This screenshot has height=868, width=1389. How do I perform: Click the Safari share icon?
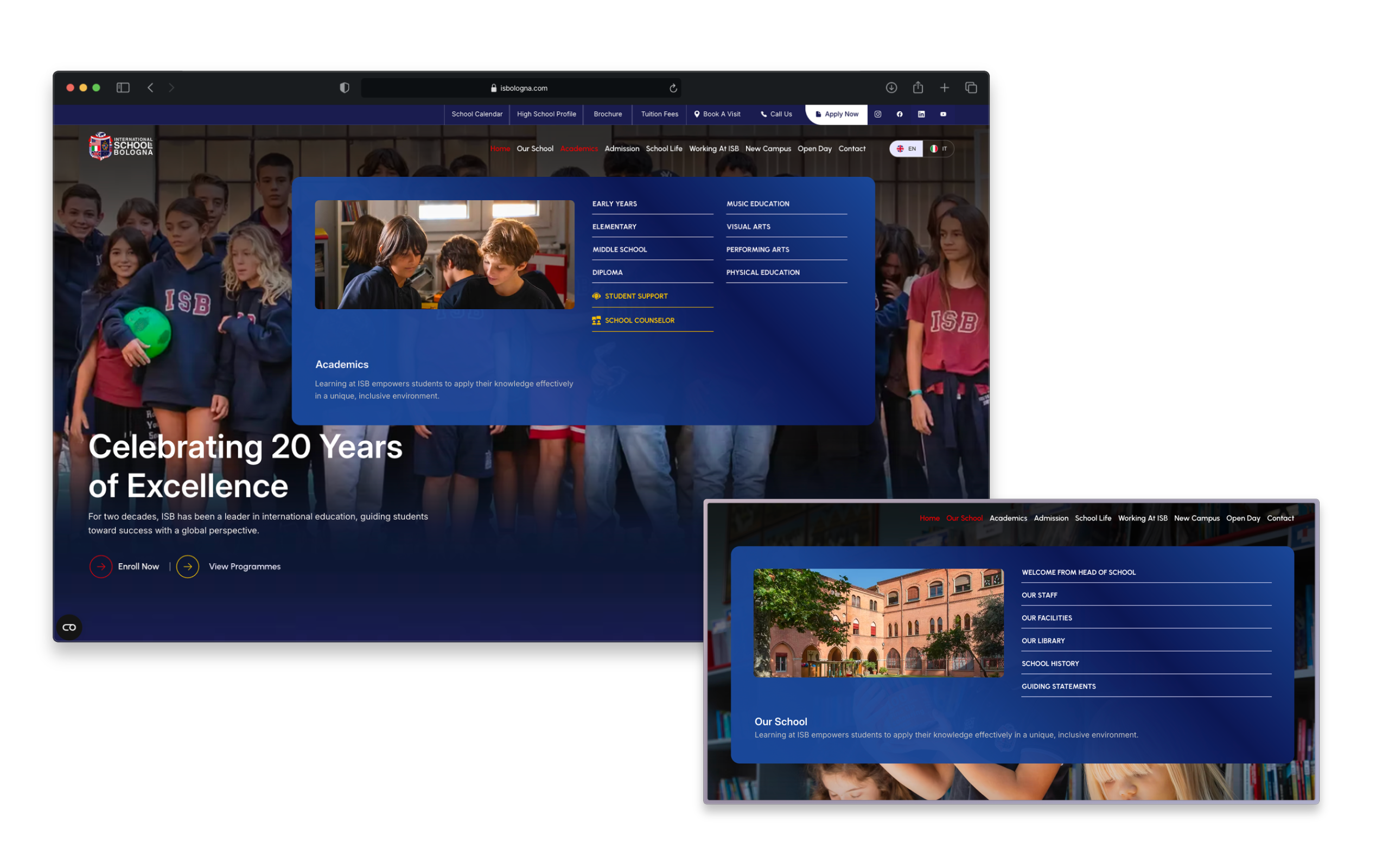pyautogui.click(x=918, y=87)
